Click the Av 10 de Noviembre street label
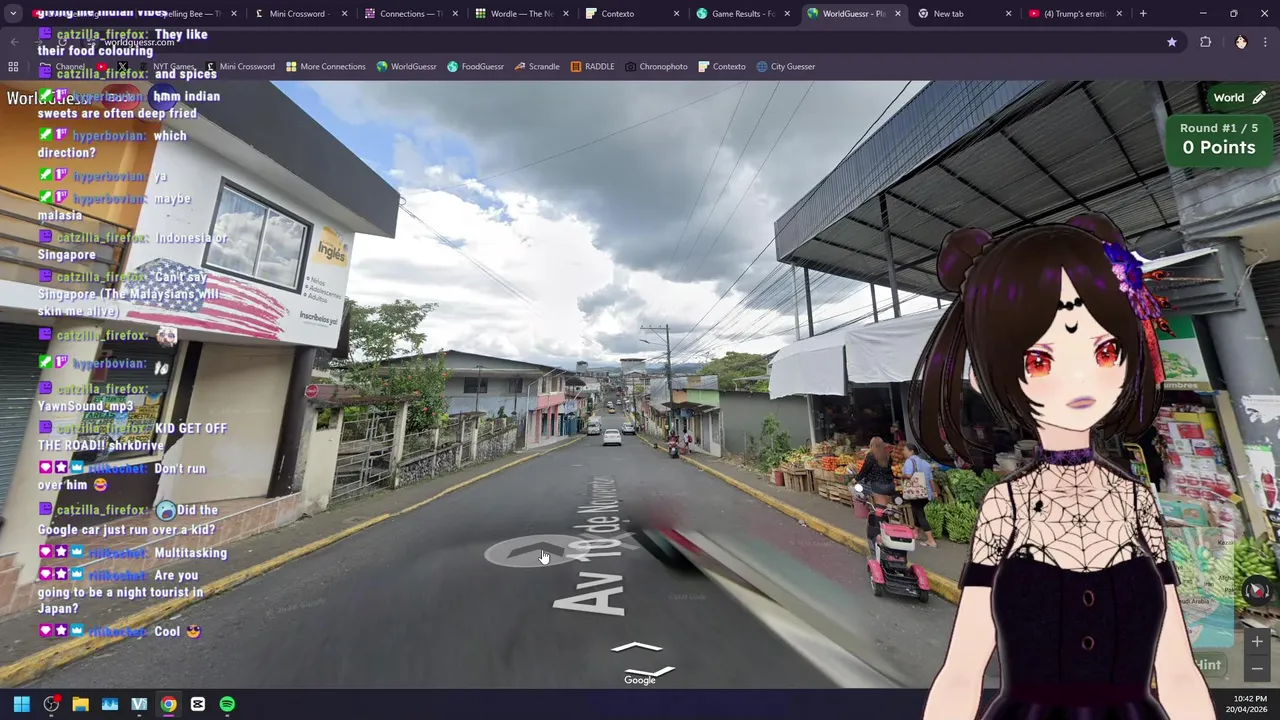Viewport: 1280px width, 720px height. point(592,545)
